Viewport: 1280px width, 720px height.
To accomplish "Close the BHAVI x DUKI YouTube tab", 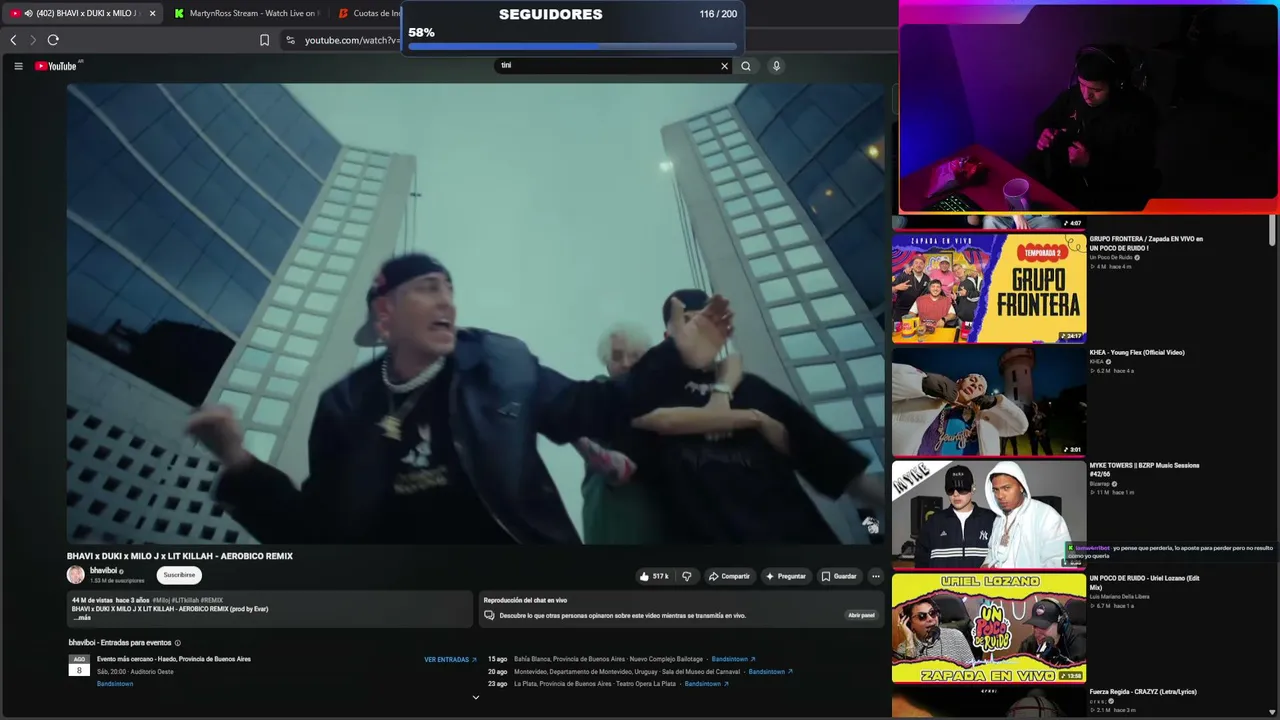I will click(x=152, y=13).
